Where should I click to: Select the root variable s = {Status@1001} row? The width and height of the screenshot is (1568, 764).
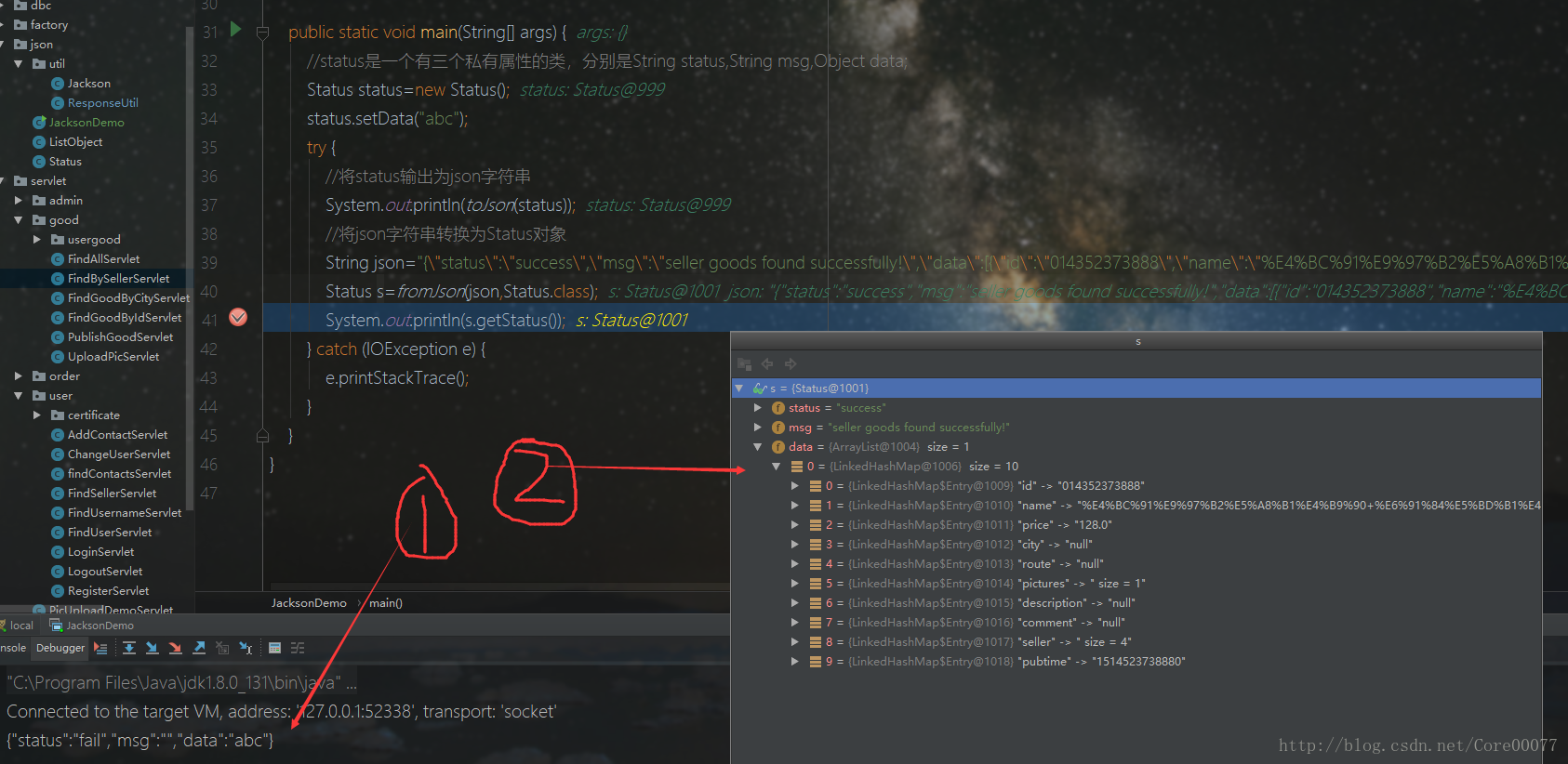[818, 389]
